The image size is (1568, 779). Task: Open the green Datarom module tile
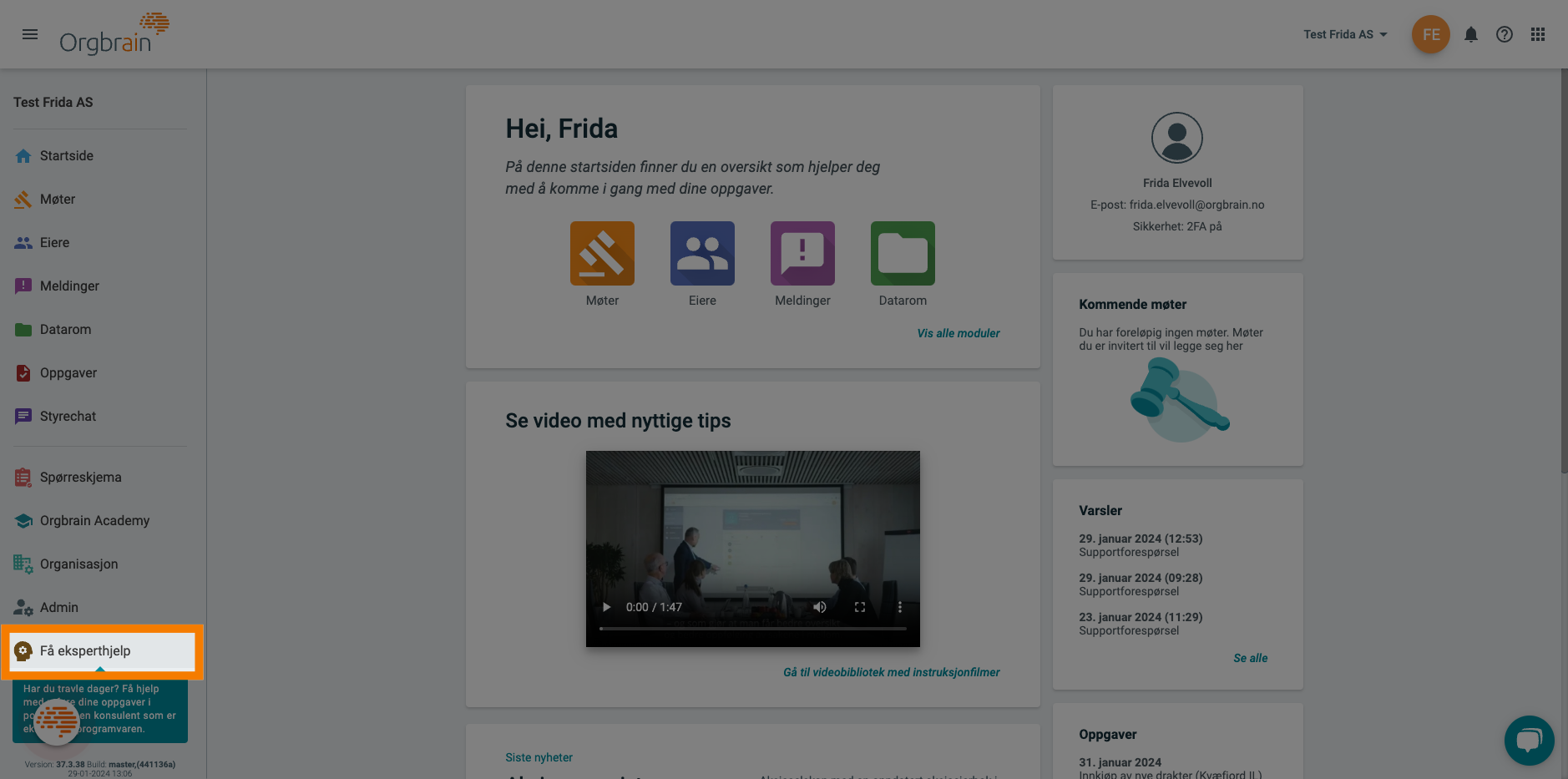[903, 253]
